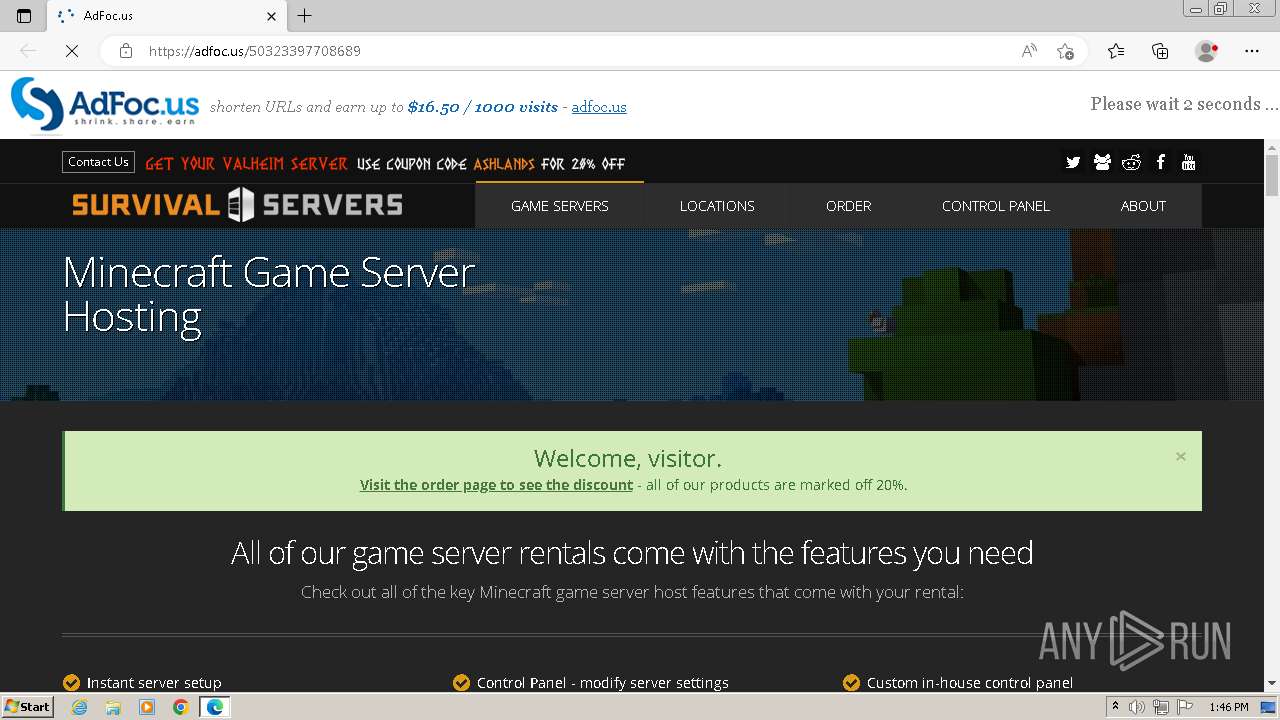The image size is (1280, 720).
Task: Open Survival Servers YouTube channel
Action: pyautogui.click(x=1188, y=162)
